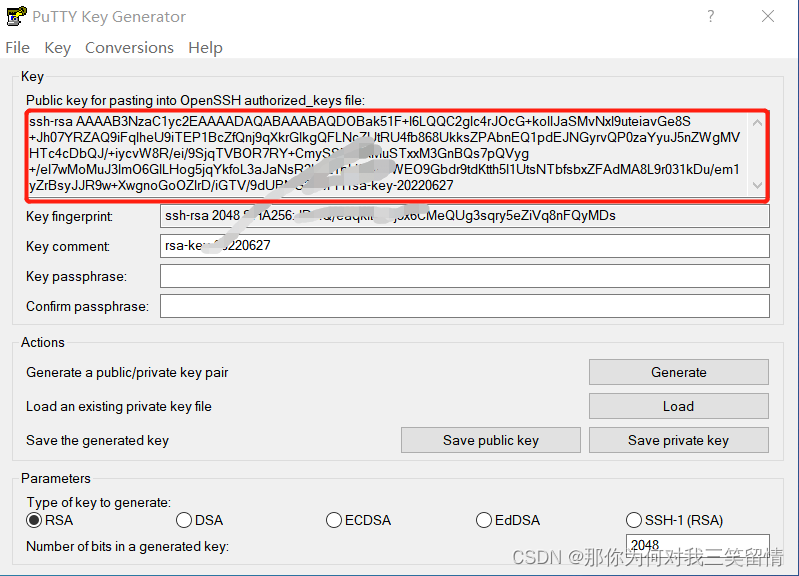The image size is (799, 576).
Task: Click the public key scrollbar down arrow
Action: 757,186
